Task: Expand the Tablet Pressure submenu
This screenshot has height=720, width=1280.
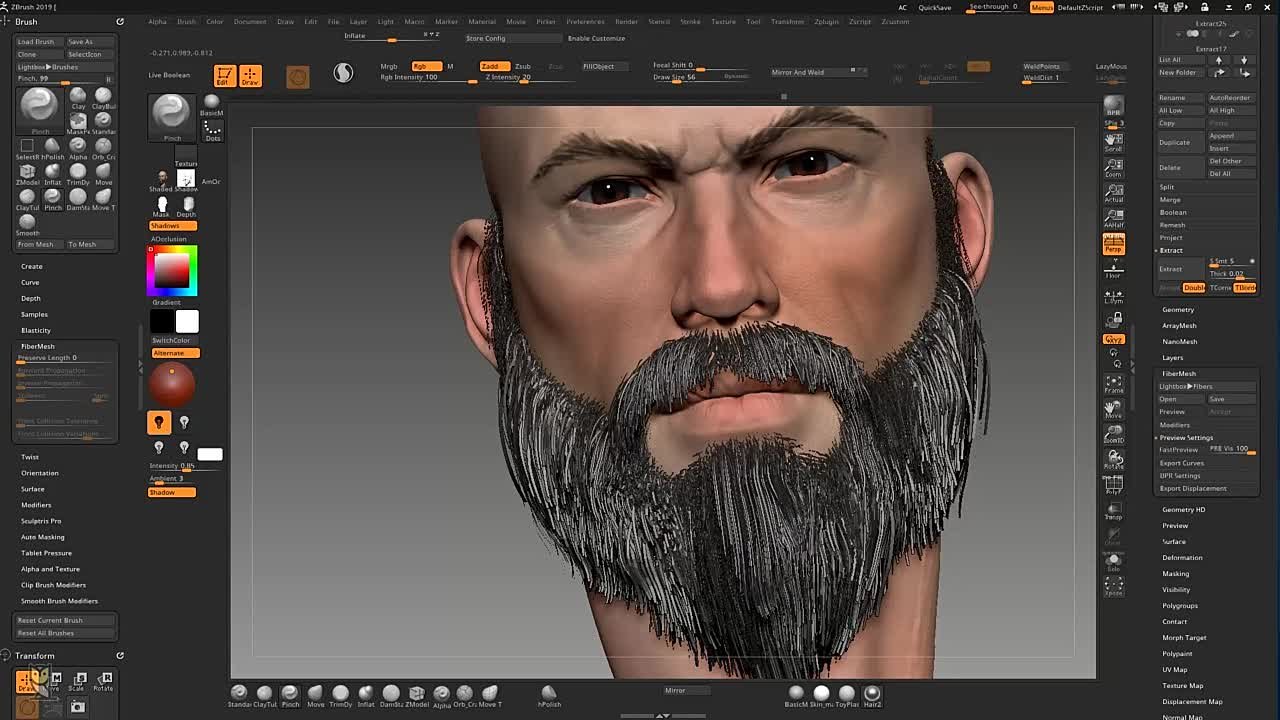Action: point(46,553)
